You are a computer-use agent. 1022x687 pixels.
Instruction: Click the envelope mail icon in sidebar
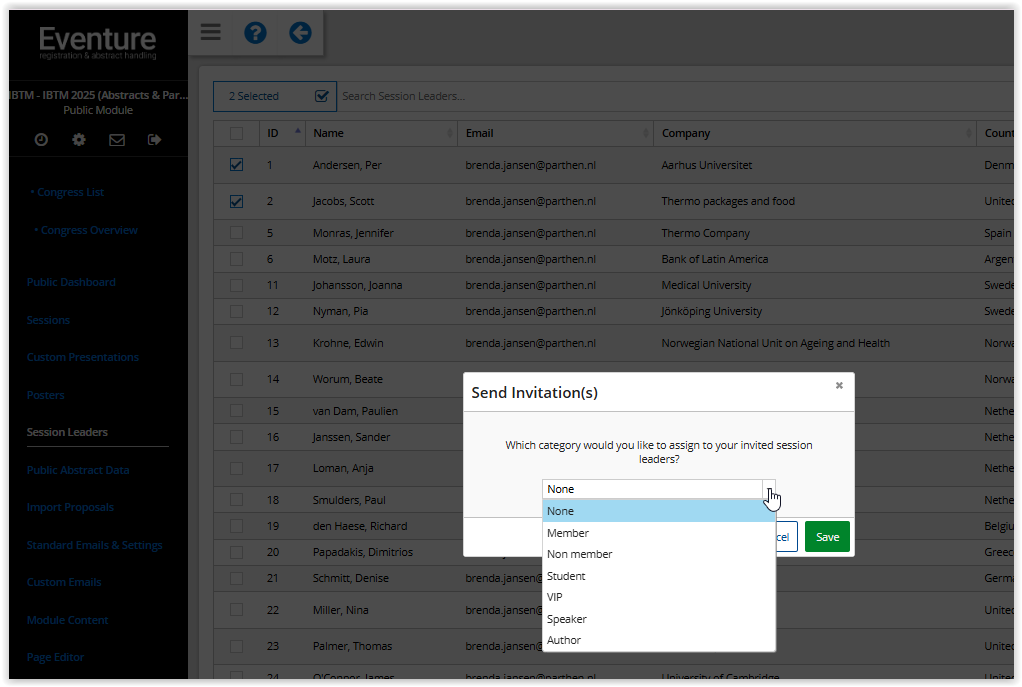click(x=117, y=140)
